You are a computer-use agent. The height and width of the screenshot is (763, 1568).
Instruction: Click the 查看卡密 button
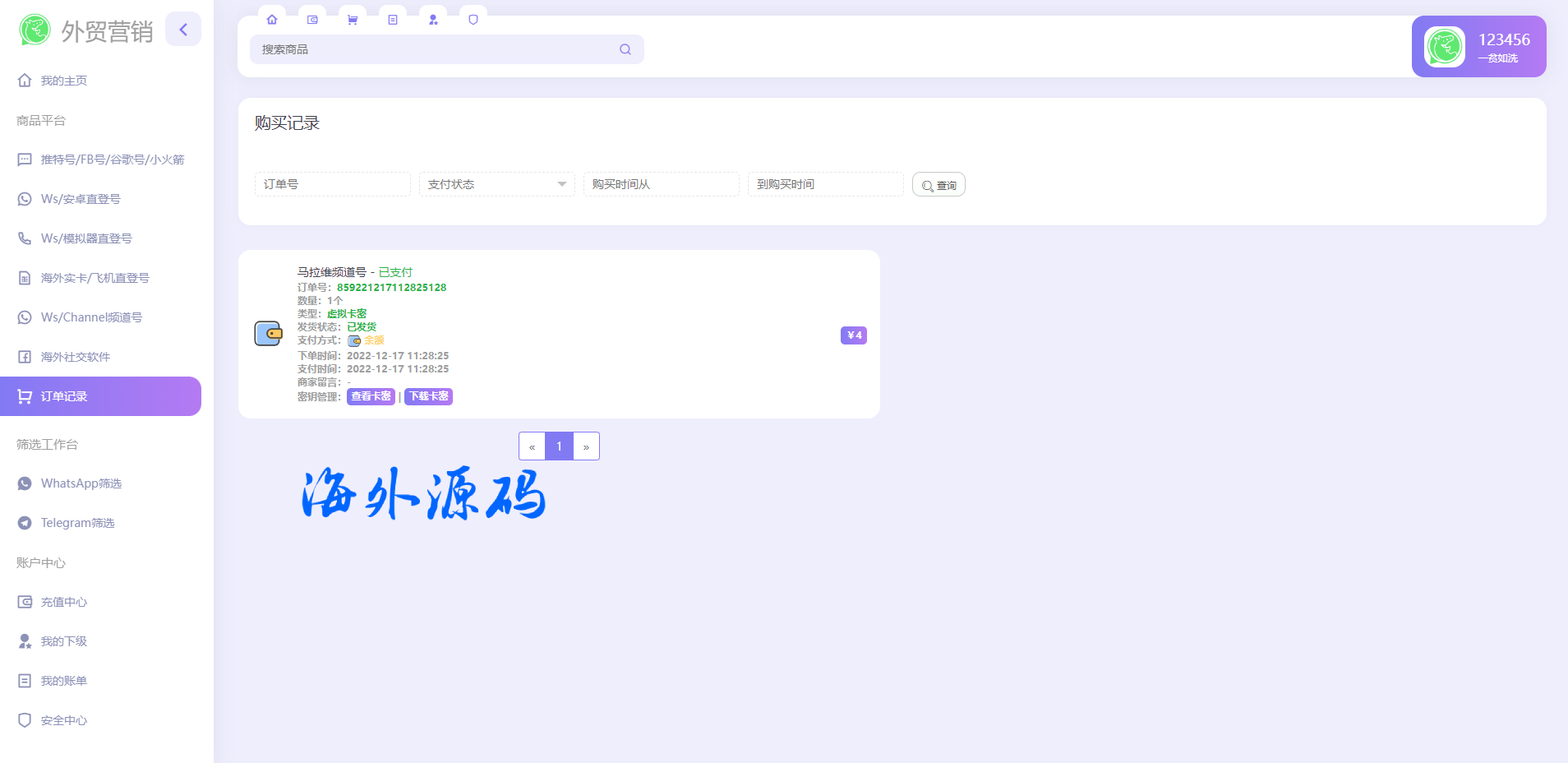371,396
